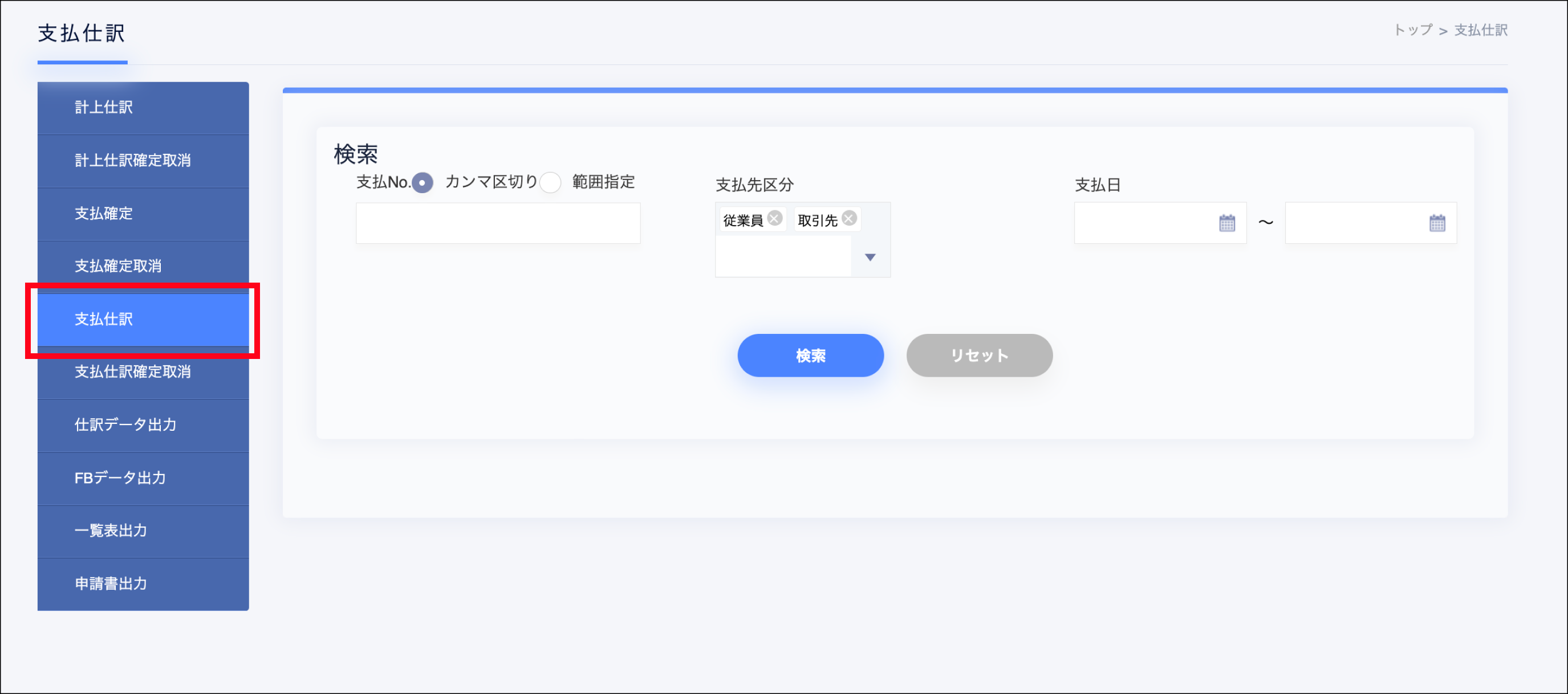Open 申請書出力 menu item
Image resolution: width=1568 pixels, height=694 pixels.
(143, 584)
